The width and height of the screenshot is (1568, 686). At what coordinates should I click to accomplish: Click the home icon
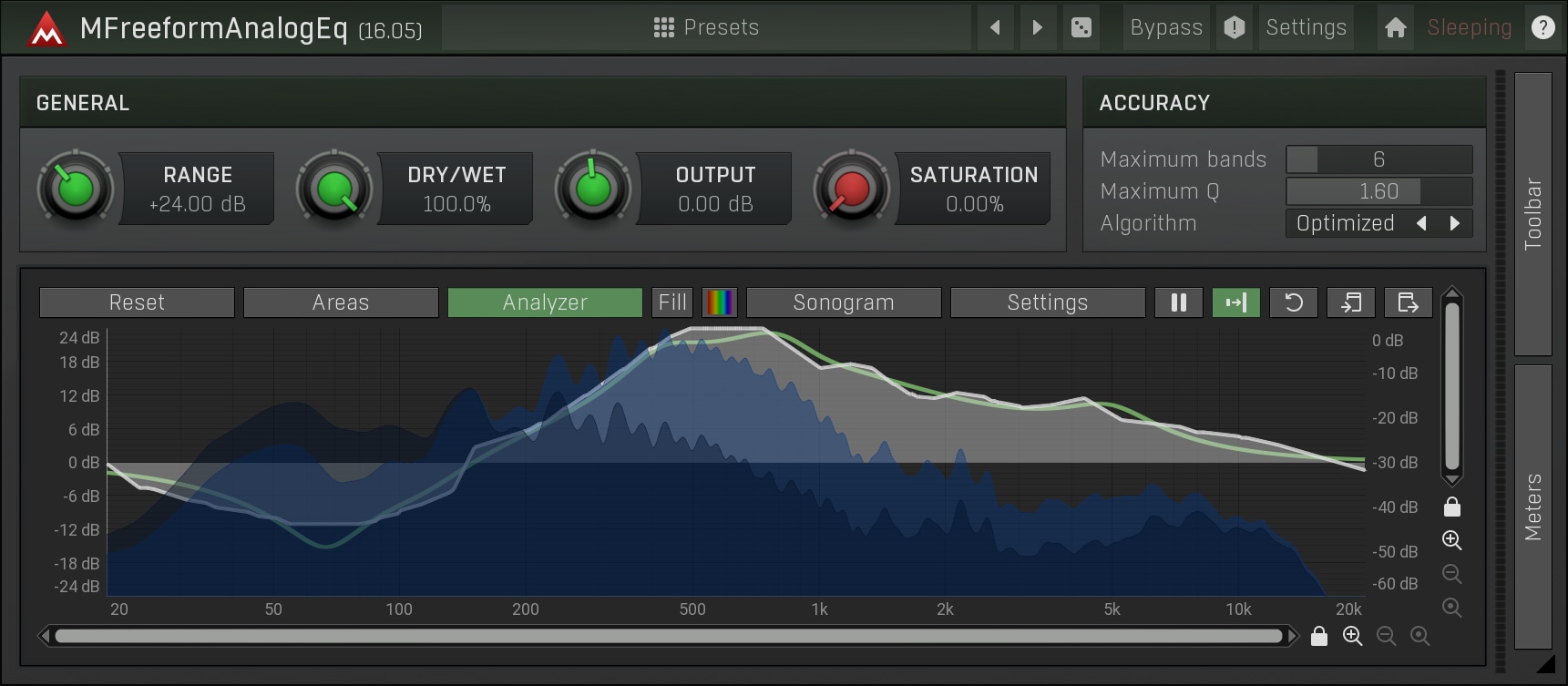tap(1395, 27)
